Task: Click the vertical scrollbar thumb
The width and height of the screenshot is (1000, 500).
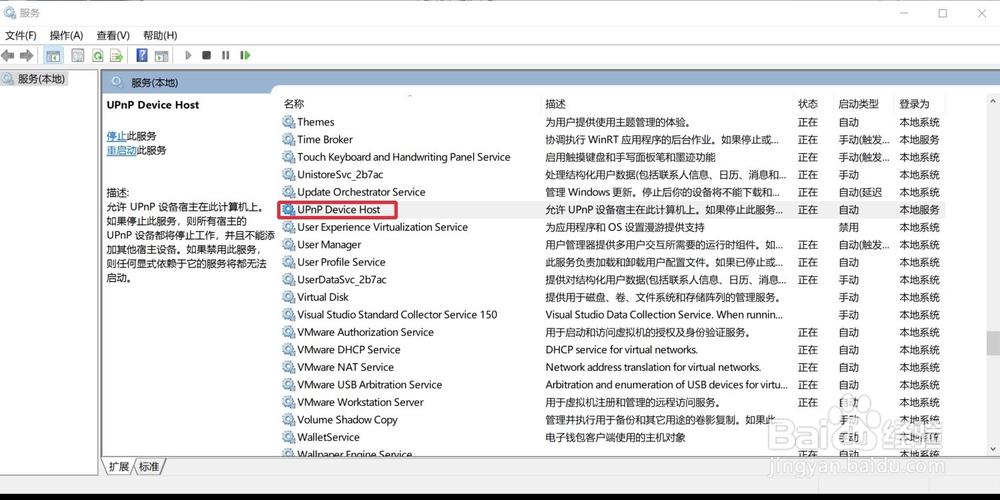Action: point(992,343)
